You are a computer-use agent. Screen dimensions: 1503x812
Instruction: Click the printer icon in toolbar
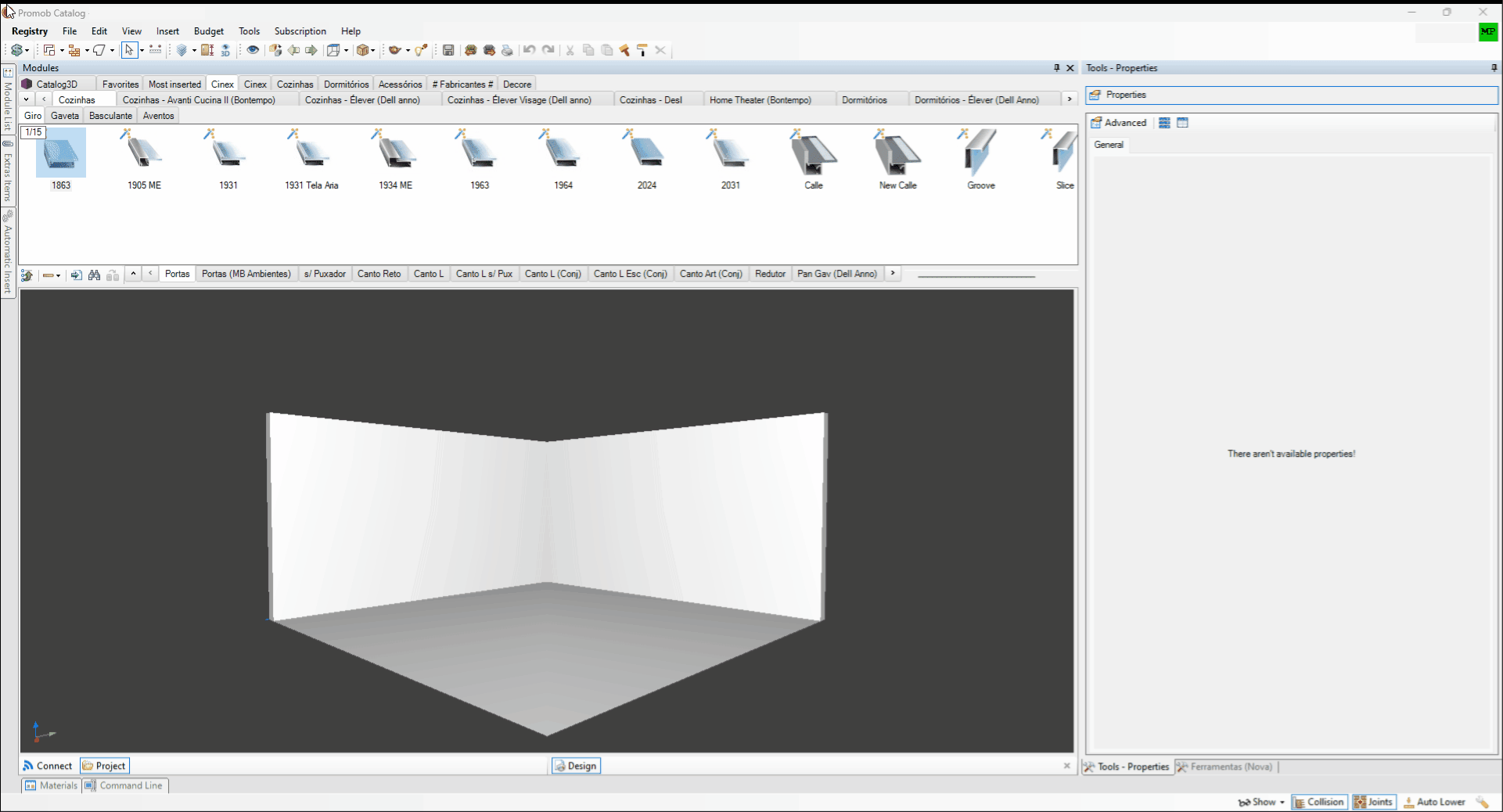tap(507, 50)
